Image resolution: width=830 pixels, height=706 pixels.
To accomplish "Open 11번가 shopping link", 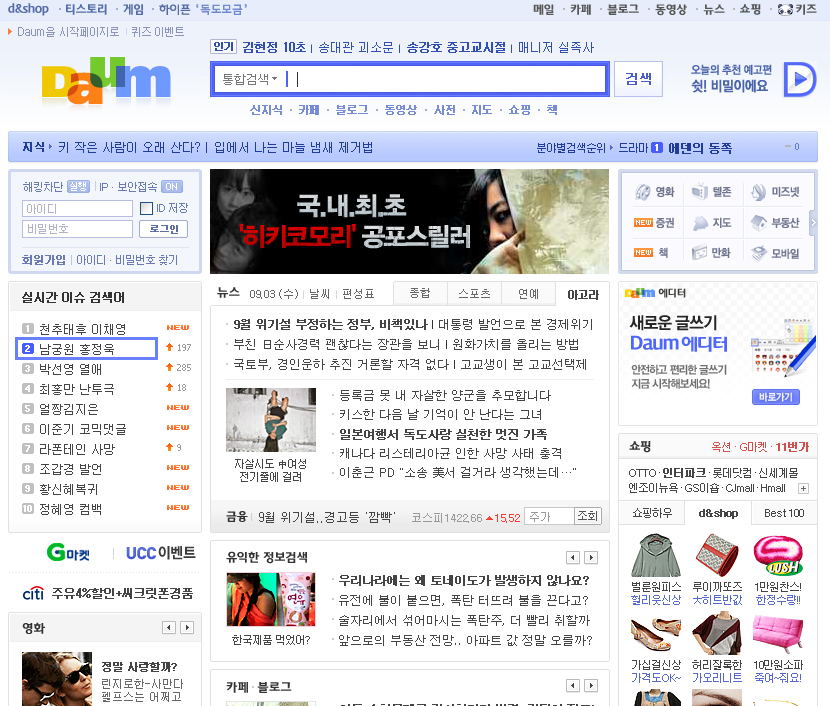I will tap(792, 447).
